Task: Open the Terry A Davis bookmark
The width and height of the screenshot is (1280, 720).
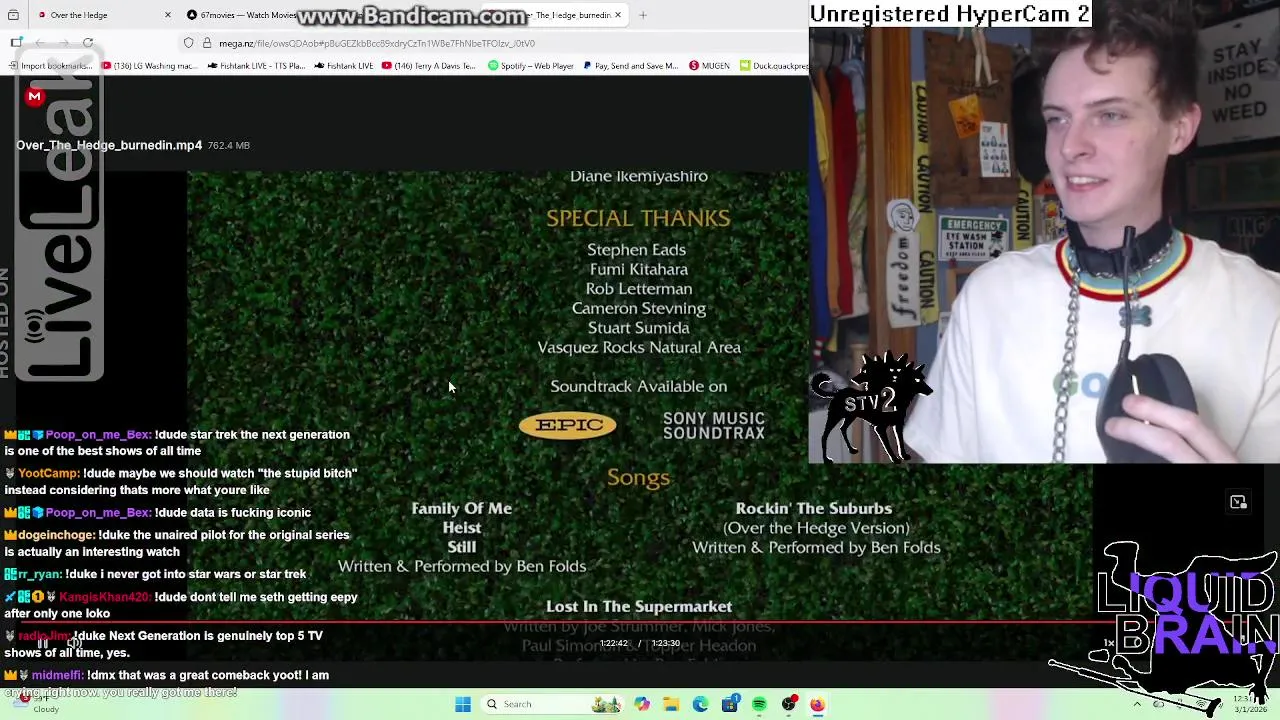Action: coord(429,66)
